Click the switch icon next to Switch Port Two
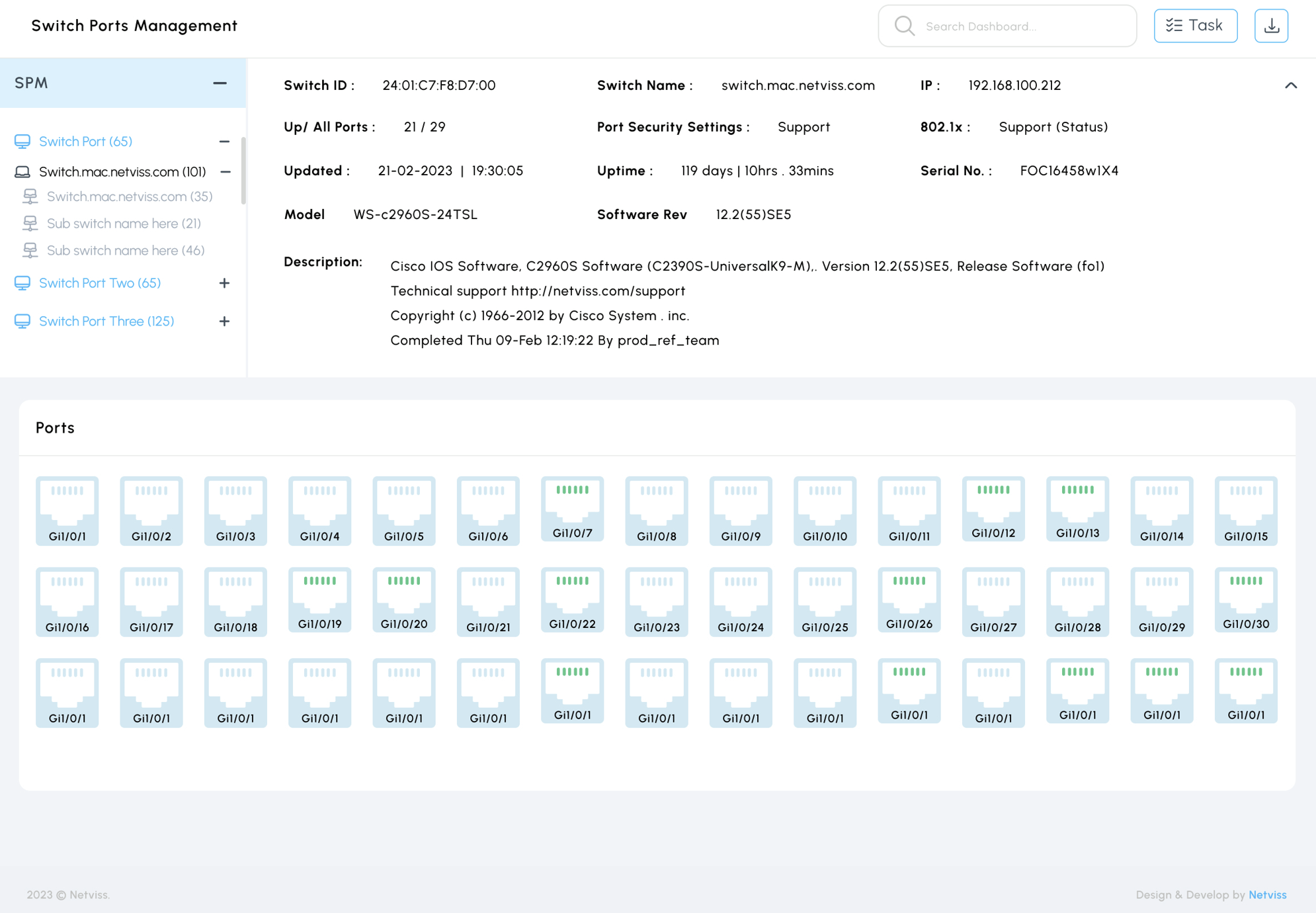This screenshot has width=1316, height=913. pyautogui.click(x=23, y=283)
